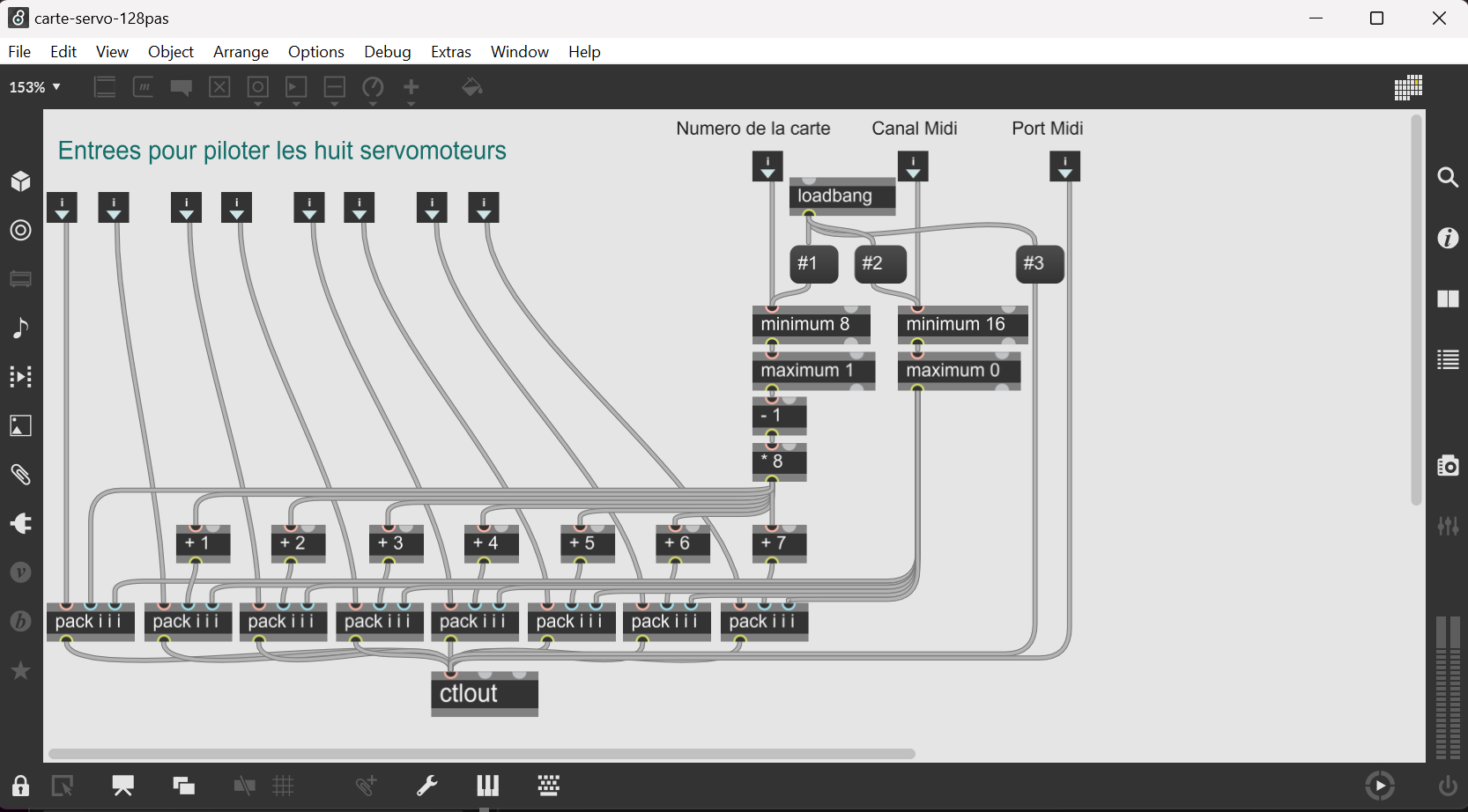Viewport: 1468px width, 812px height.
Task: Open the plug-ins sidebar icon
Action: point(21,524)
